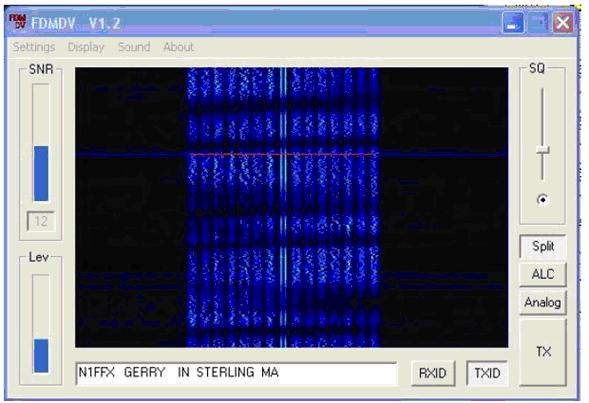
Task: Minimize the FDMDV window
Action: (513, 23)
